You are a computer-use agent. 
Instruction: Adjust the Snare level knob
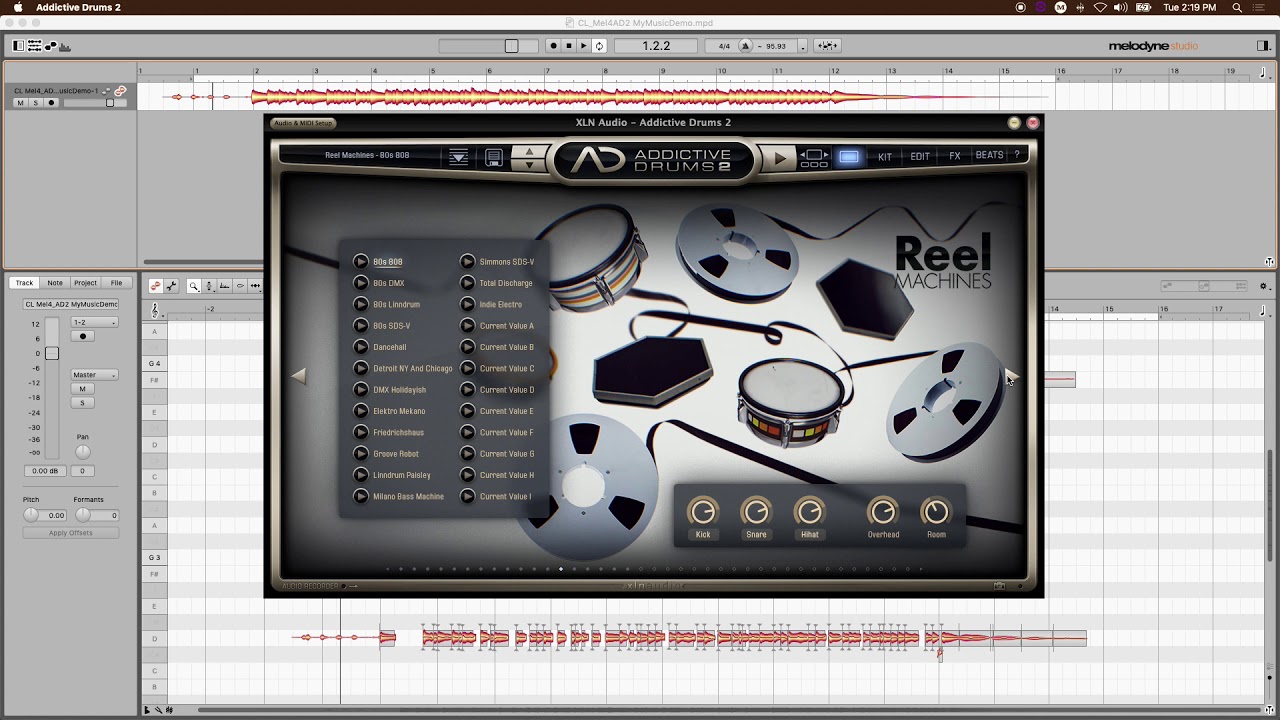click(756, 512)
